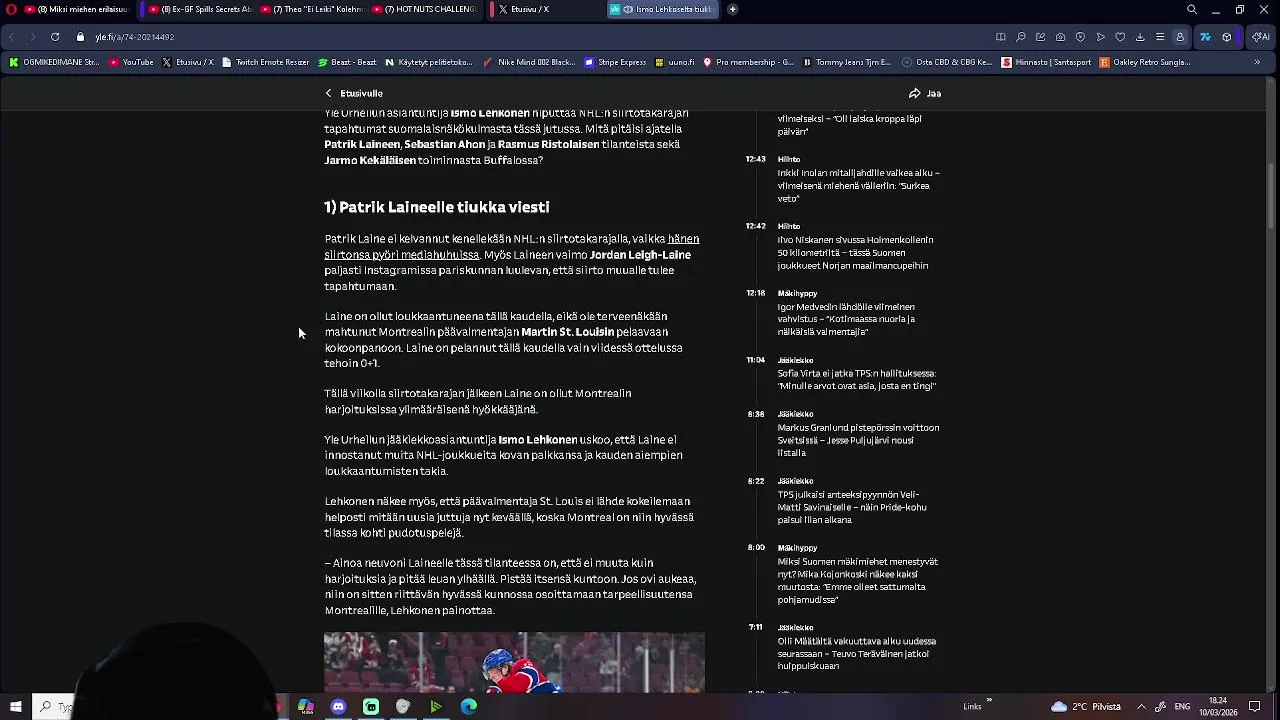Click the 7TV extension icon
The height and width of the screenshot is (720, 1280).
tap(1205, 37)
